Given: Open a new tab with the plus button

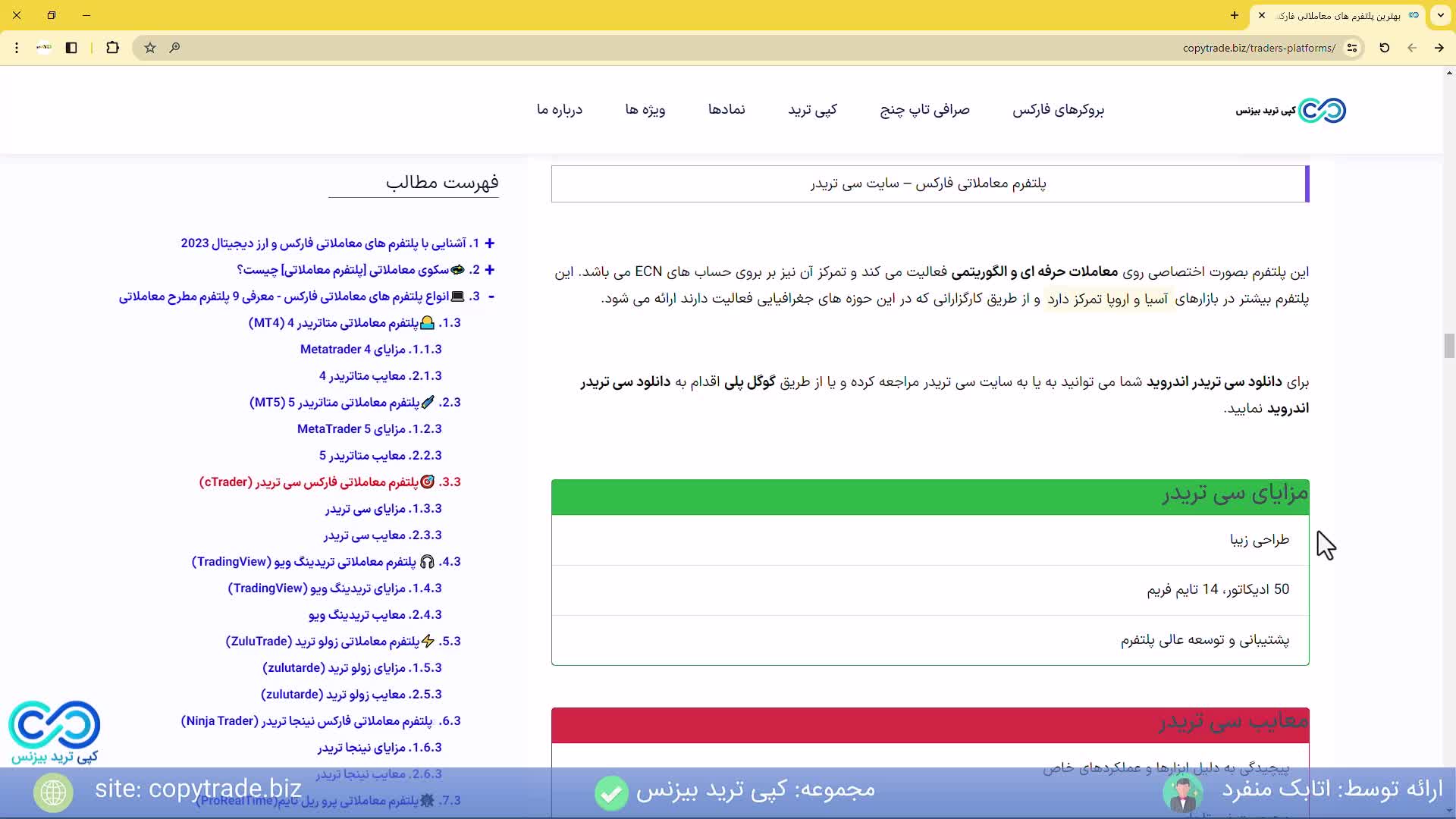Looking at the screenshot, I should tap(1233, 15).
